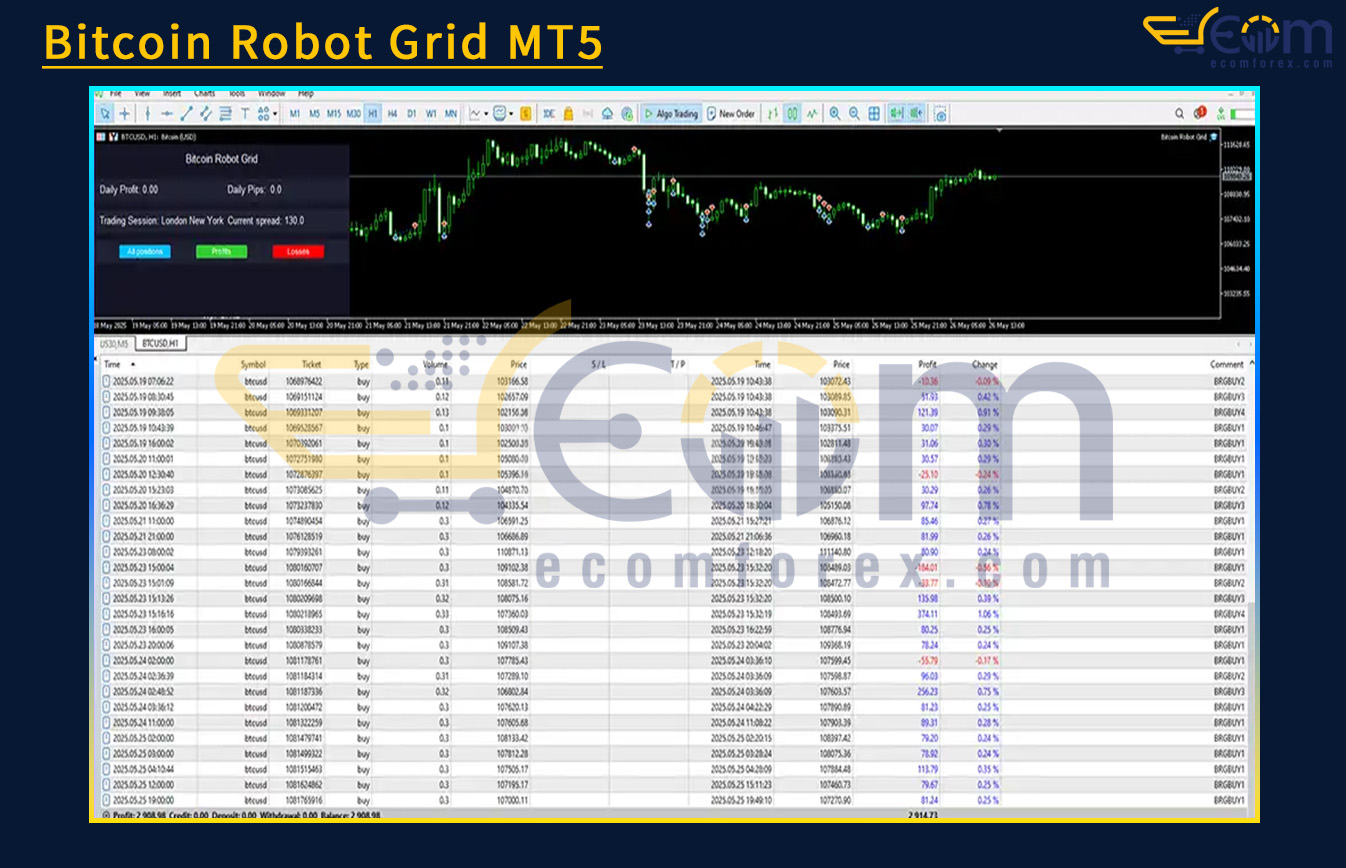The image size is (1346, 868).
Task: Switch chart to MN timeframe
Action: pos(451,114)
